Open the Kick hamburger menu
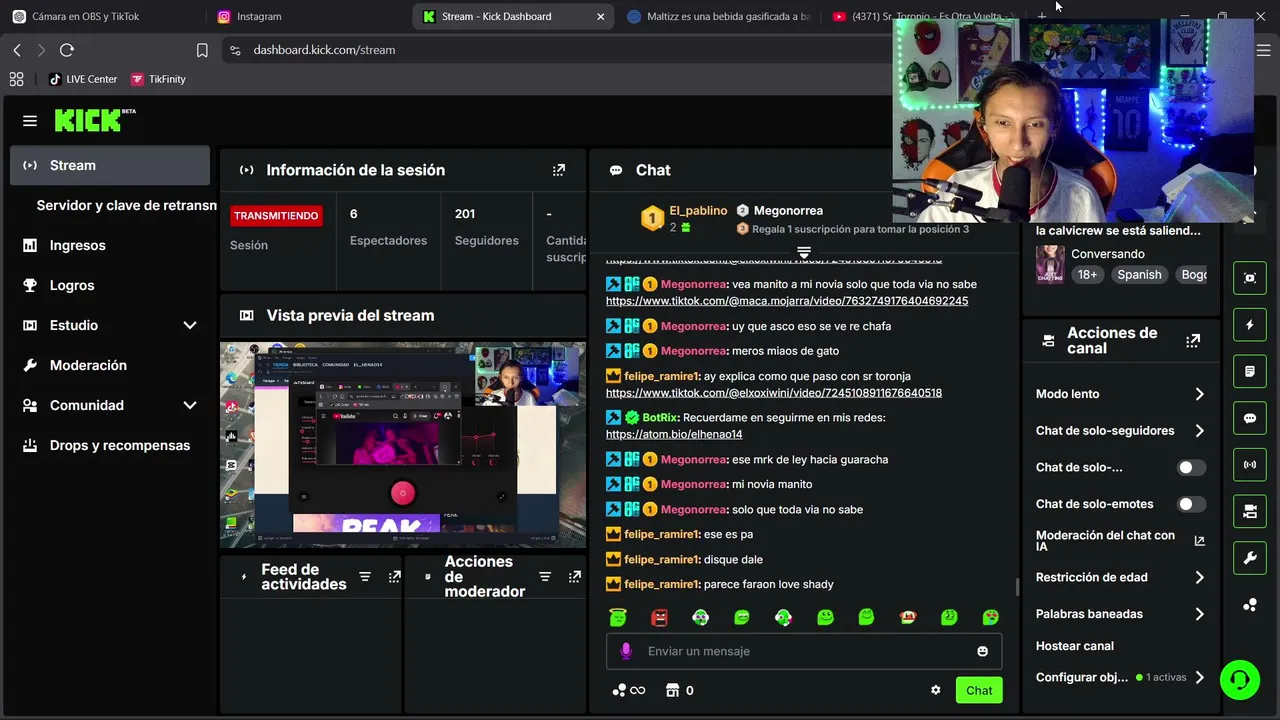 30,121
